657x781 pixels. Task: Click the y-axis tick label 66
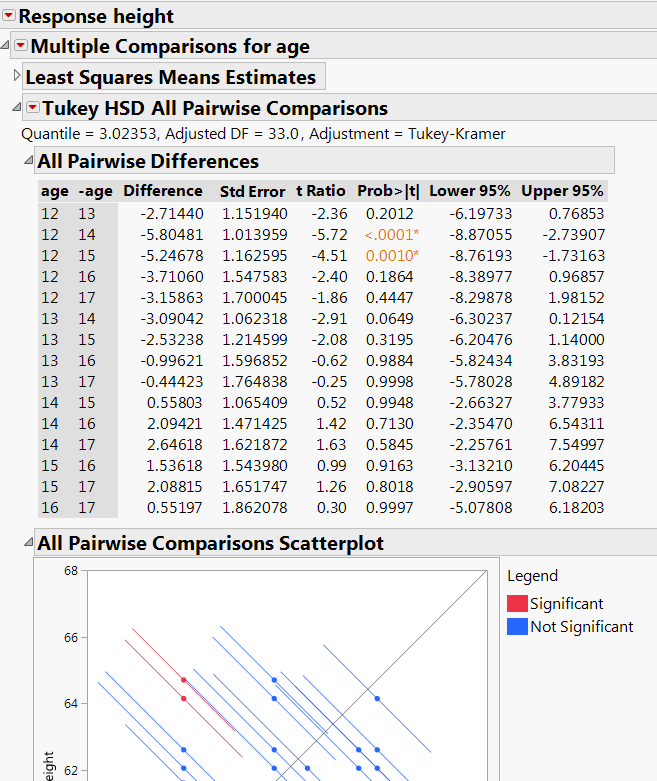point(71,638)
